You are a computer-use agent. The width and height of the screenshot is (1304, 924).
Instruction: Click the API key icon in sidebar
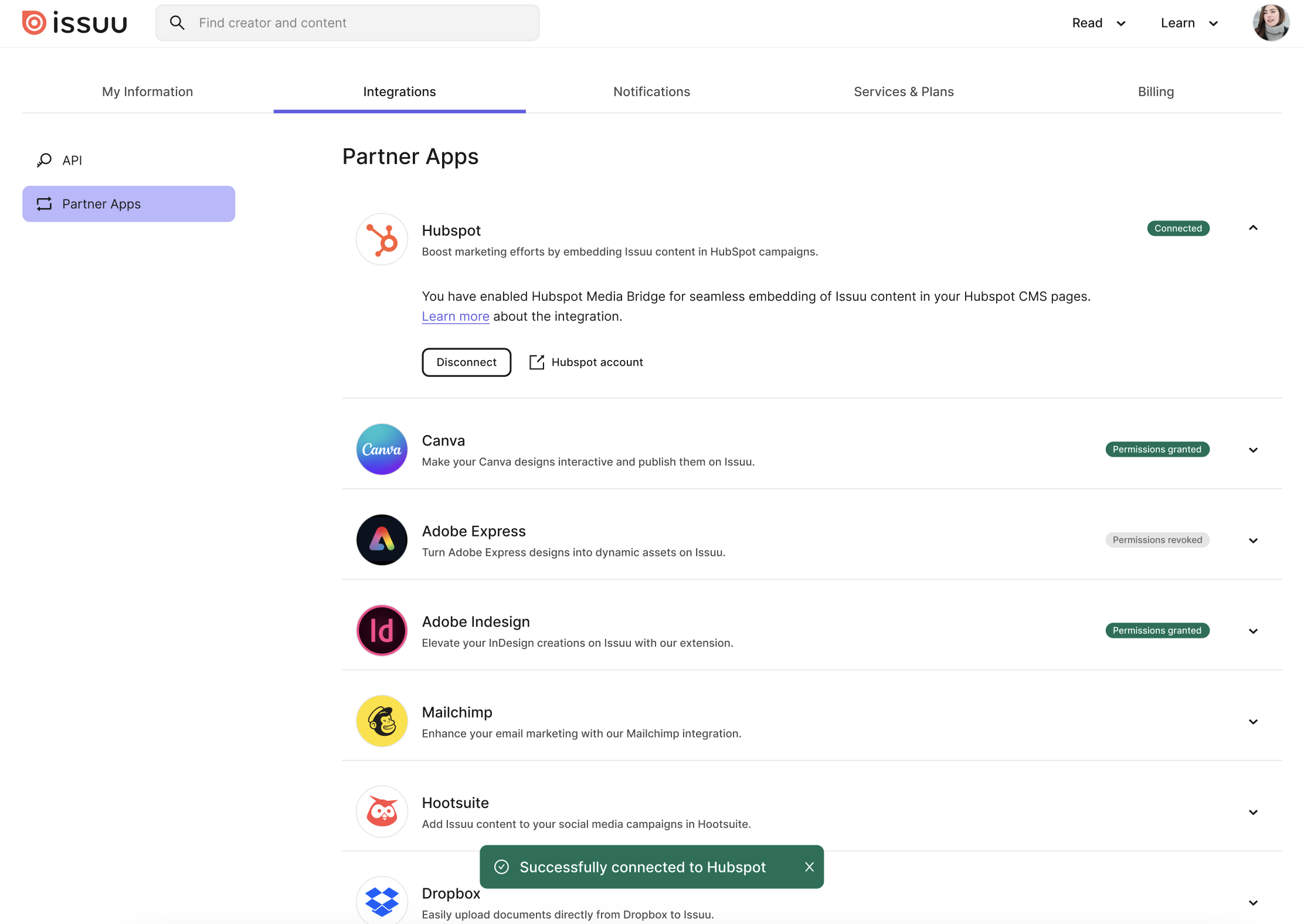[44, 160]
